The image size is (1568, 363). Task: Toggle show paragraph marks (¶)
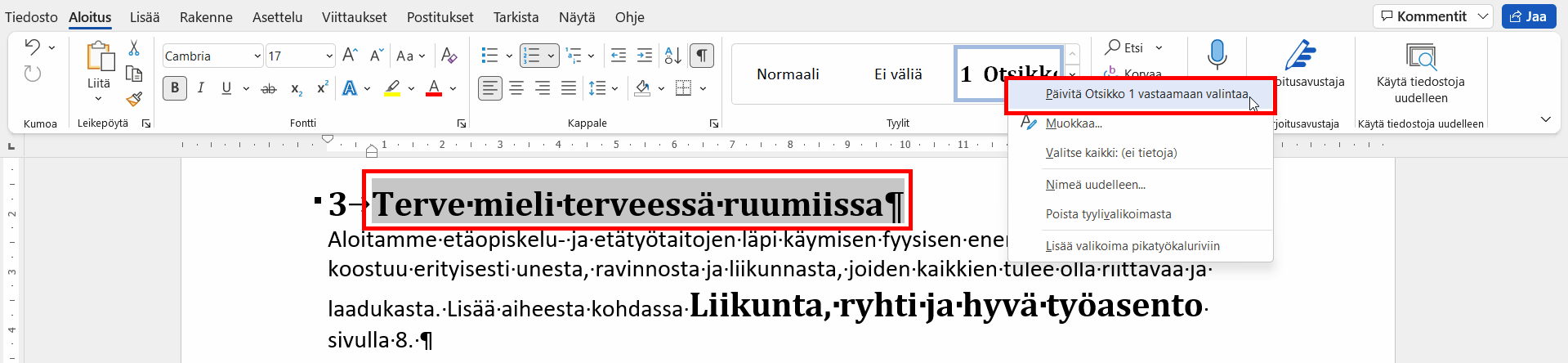tap(702, 56)
